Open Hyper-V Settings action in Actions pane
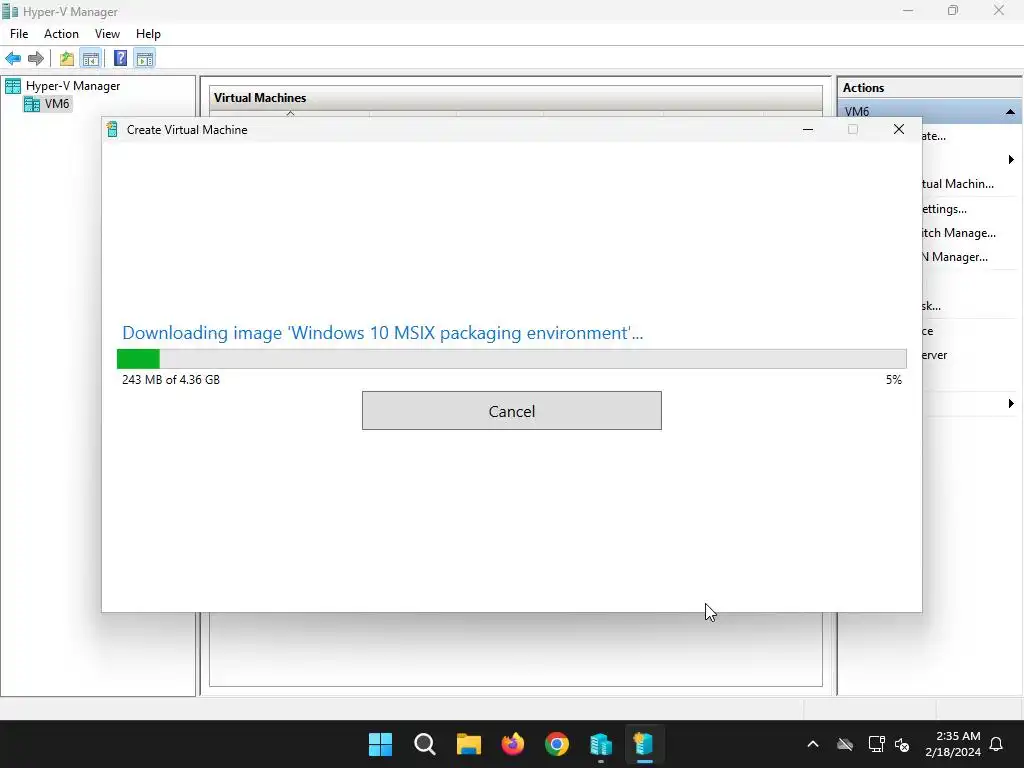The image size is (1024, 768). pos(944,209)
